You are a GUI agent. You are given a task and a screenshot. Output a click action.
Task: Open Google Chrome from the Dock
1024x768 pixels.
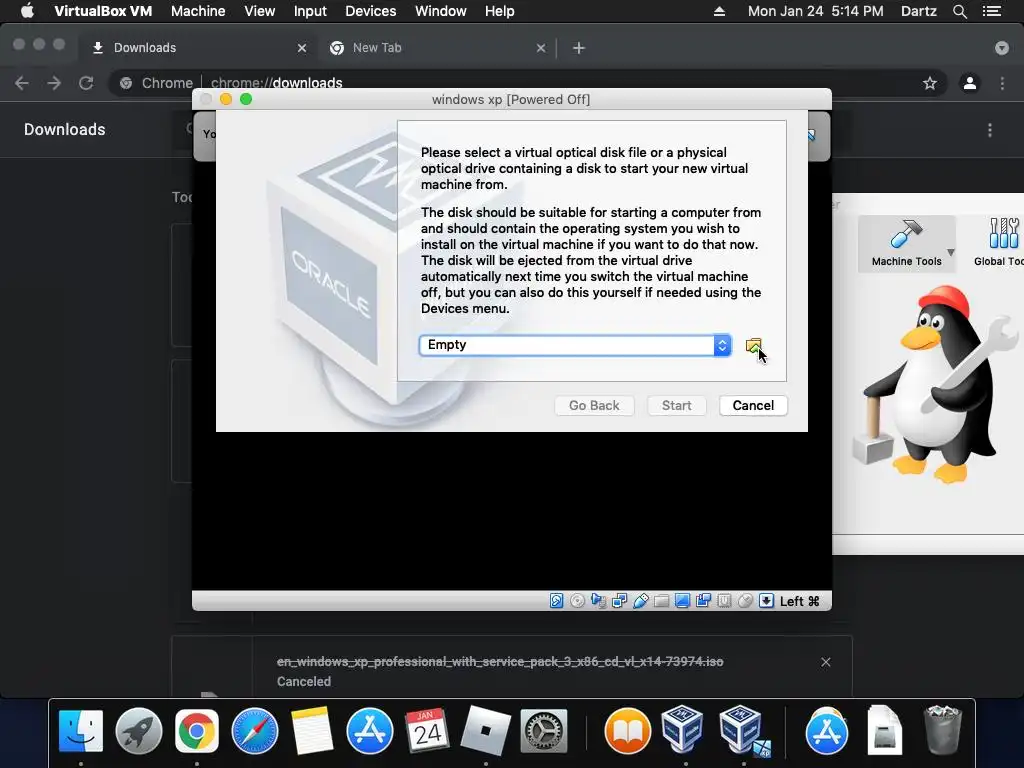[x=197, y=731]
